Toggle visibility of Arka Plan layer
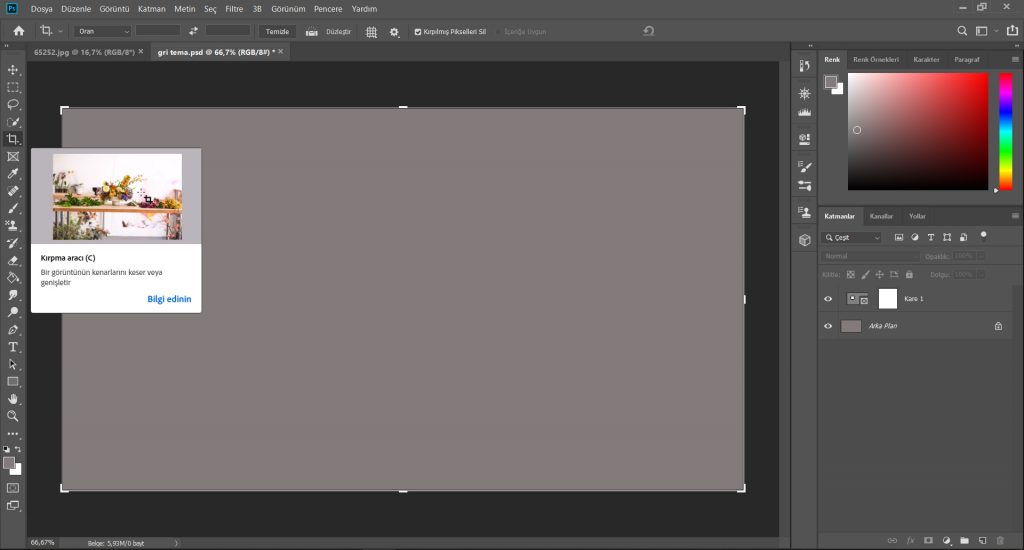Screen dimensions: 1024x550 828,326
